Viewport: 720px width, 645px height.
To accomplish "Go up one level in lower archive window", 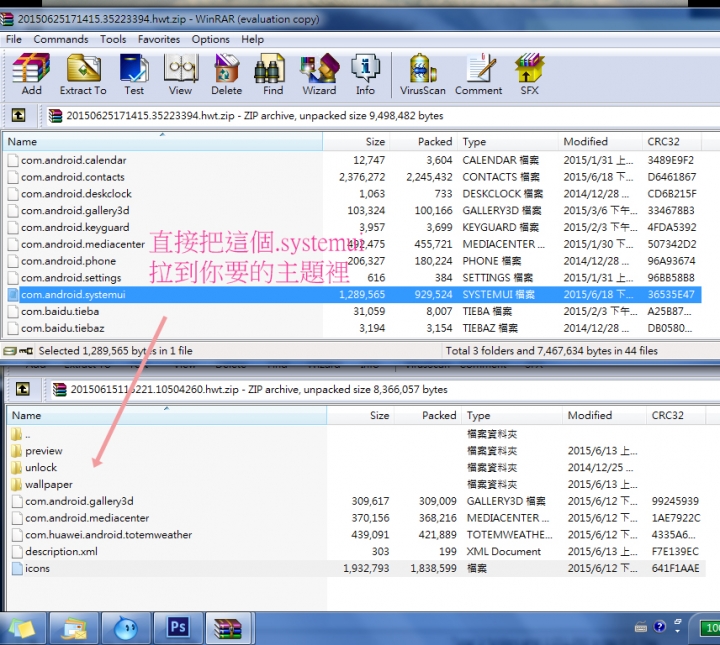I will point(22,389).
